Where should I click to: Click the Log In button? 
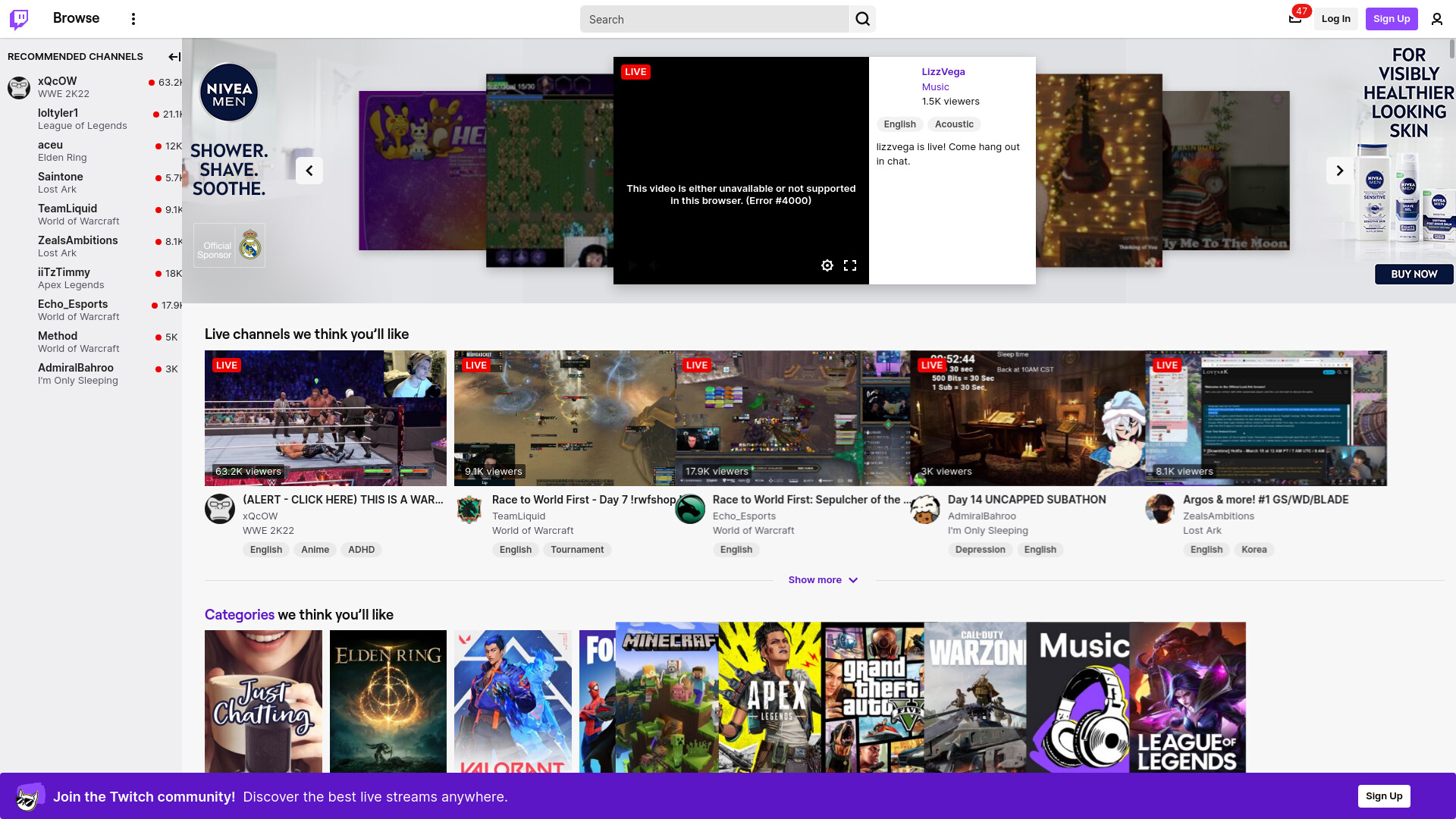[1336, 19]
